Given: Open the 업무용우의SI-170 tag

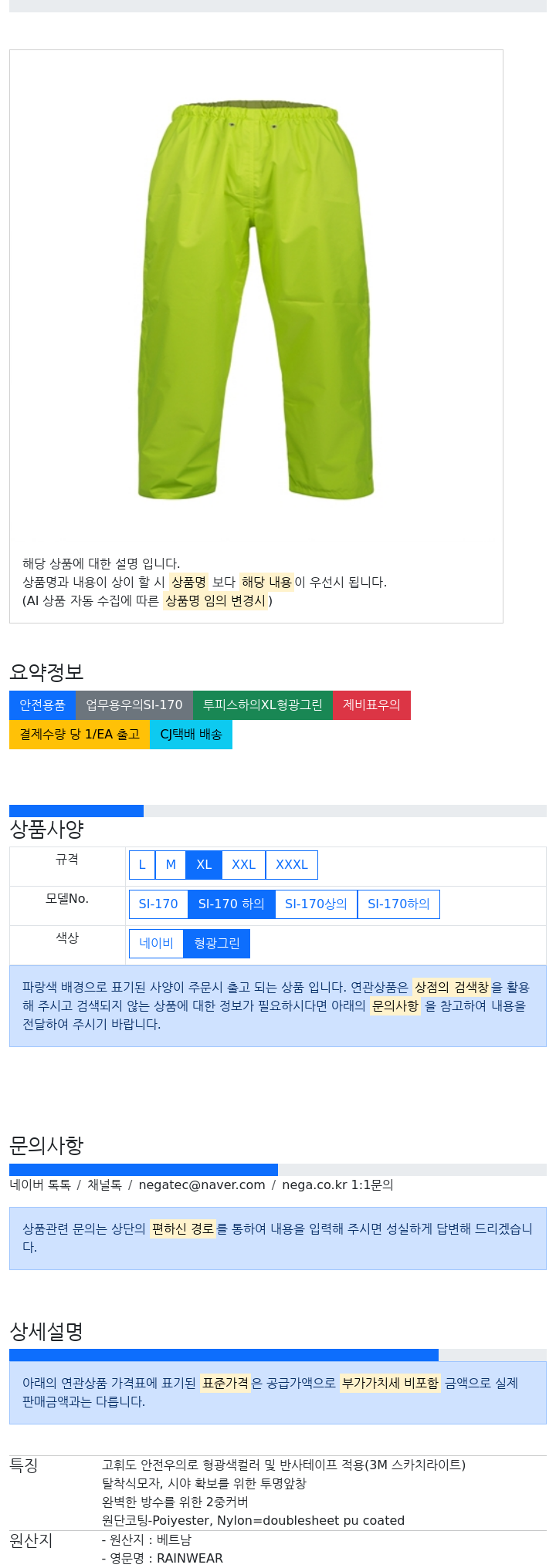Looking at the screenshot, I should click(x=134, y=705).
